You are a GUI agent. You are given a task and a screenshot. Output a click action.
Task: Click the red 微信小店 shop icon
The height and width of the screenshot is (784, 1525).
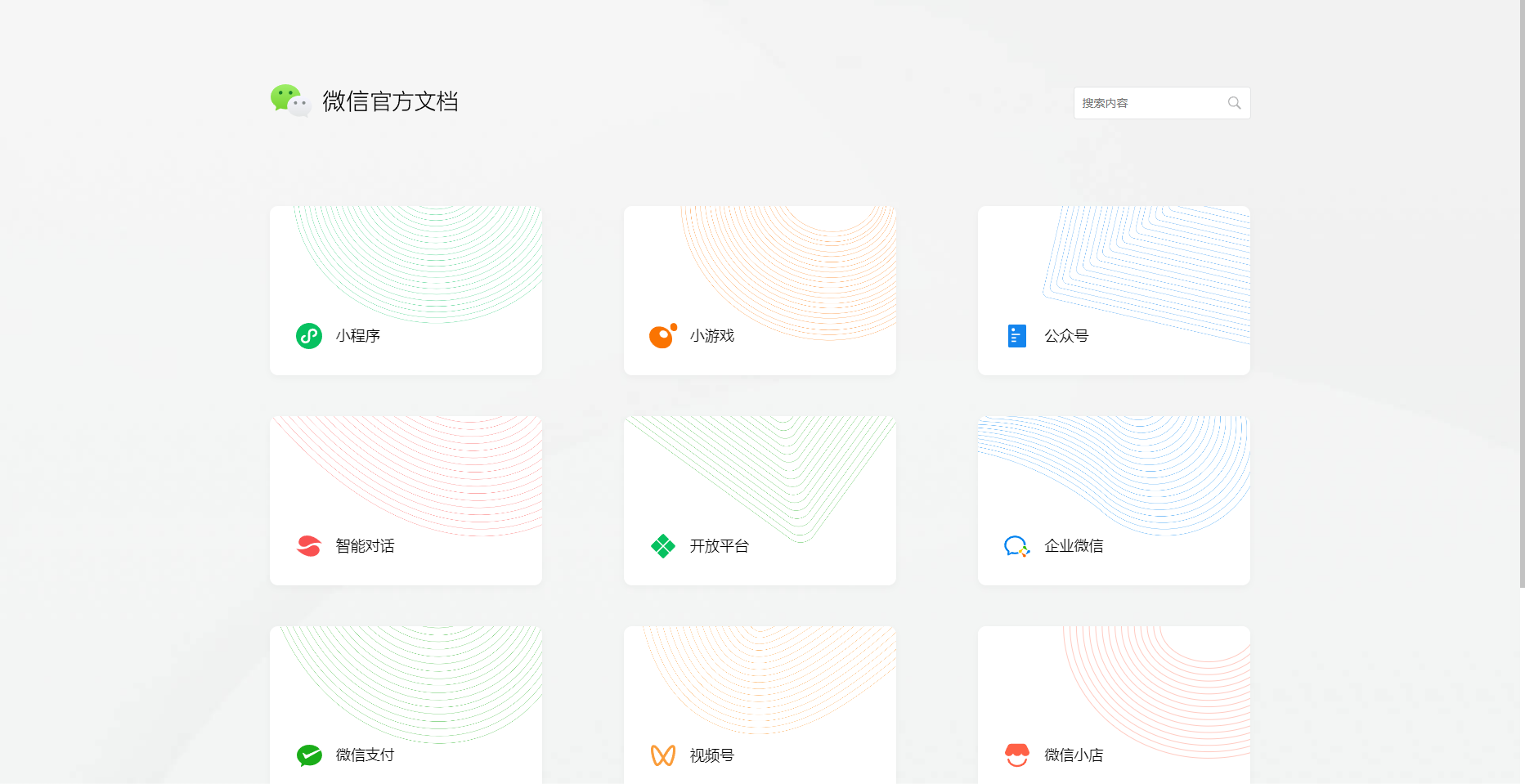[1017, 755]
